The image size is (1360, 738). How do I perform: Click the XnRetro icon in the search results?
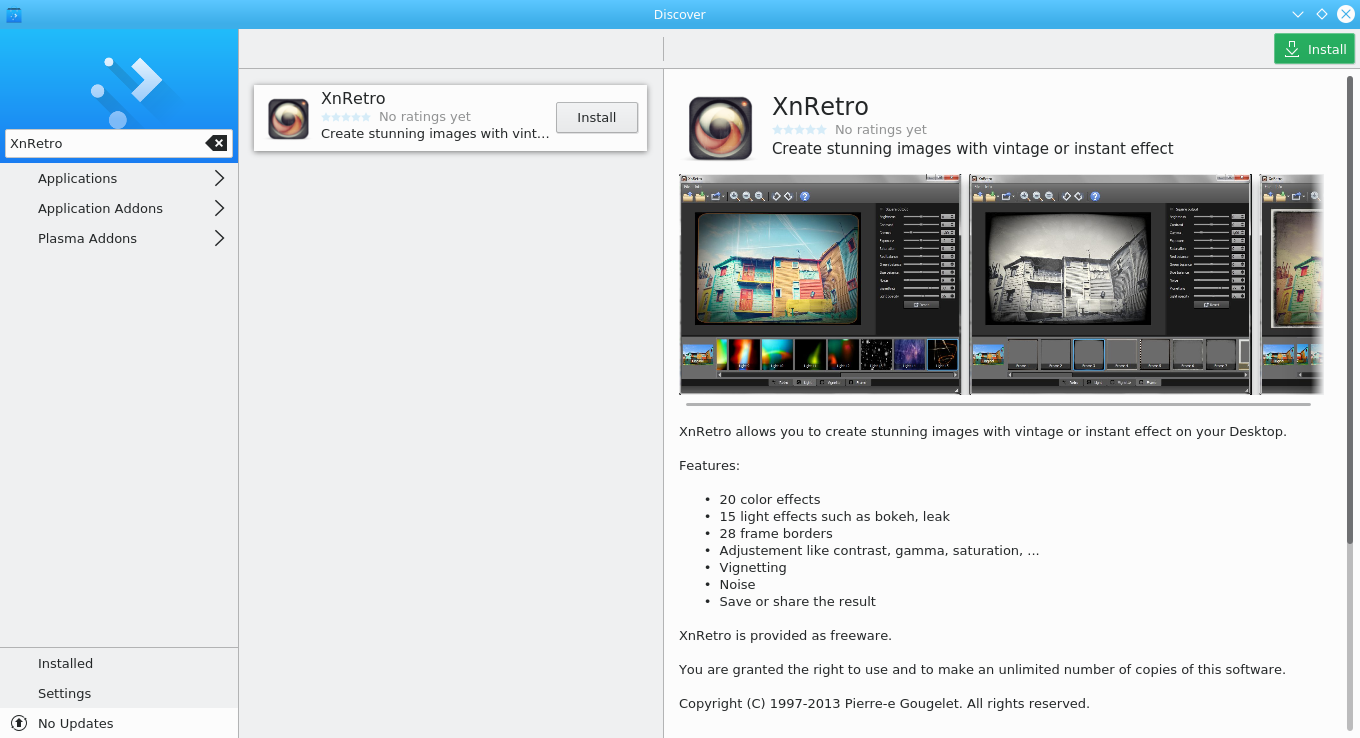288,118
